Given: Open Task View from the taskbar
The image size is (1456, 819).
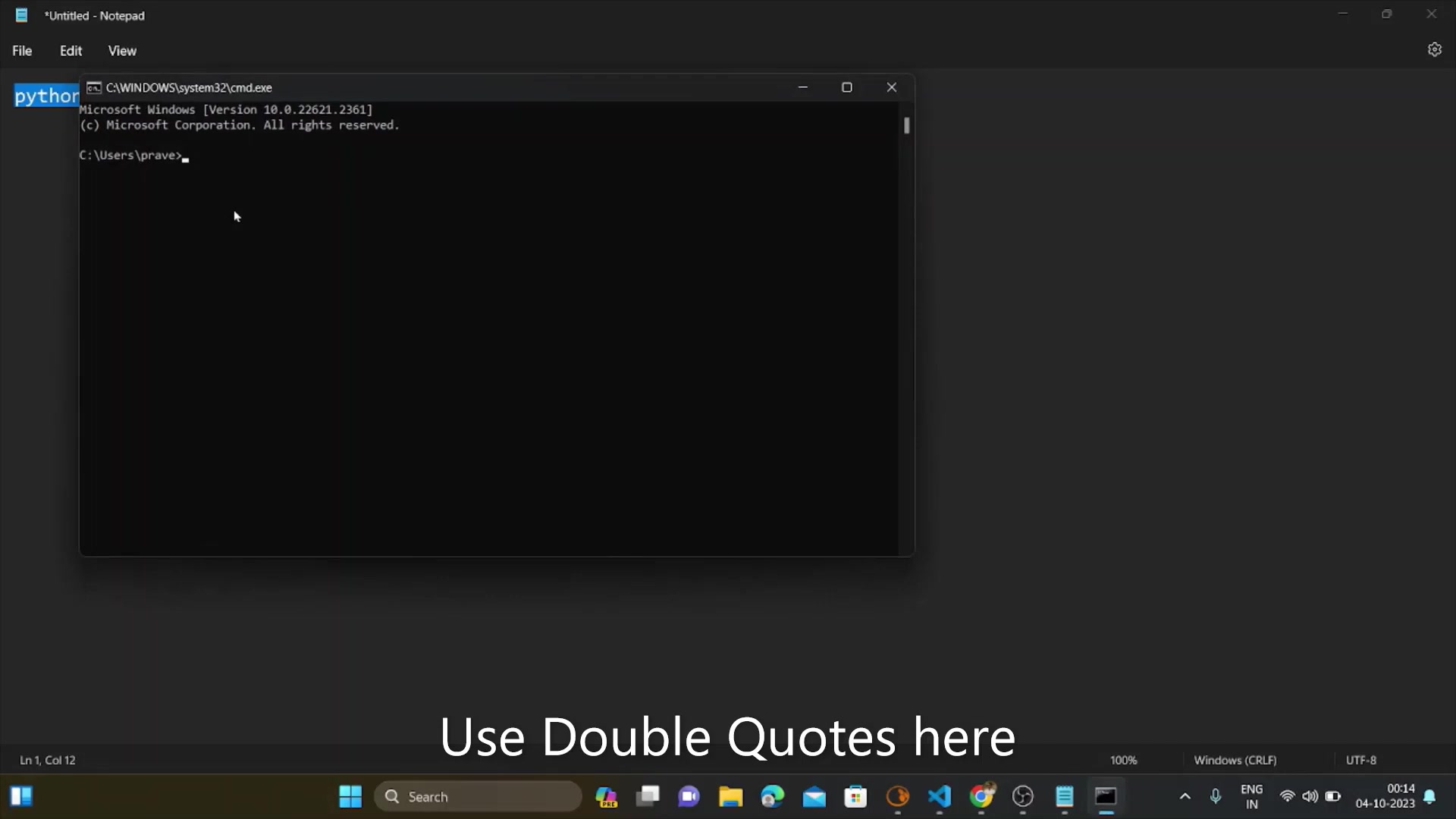Looking at the screenshot, I should (647, 796).
